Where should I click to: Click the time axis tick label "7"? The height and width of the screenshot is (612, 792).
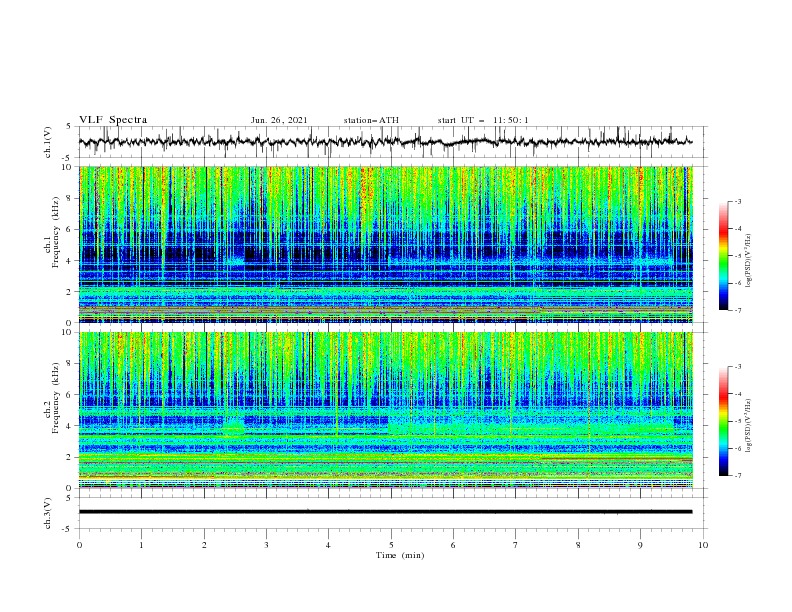point(516,545)
